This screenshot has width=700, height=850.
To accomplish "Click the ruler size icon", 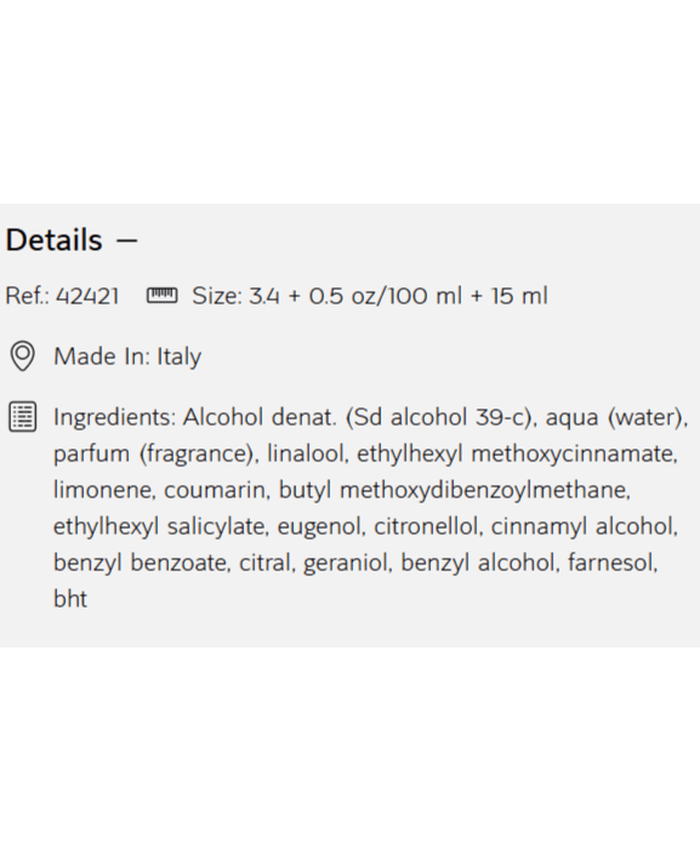I will point(162,295).
